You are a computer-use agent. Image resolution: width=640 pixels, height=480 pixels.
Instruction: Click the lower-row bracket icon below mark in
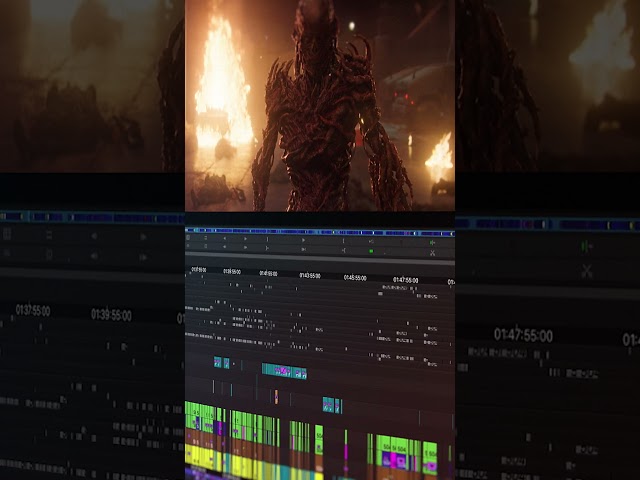click(267, 248)
